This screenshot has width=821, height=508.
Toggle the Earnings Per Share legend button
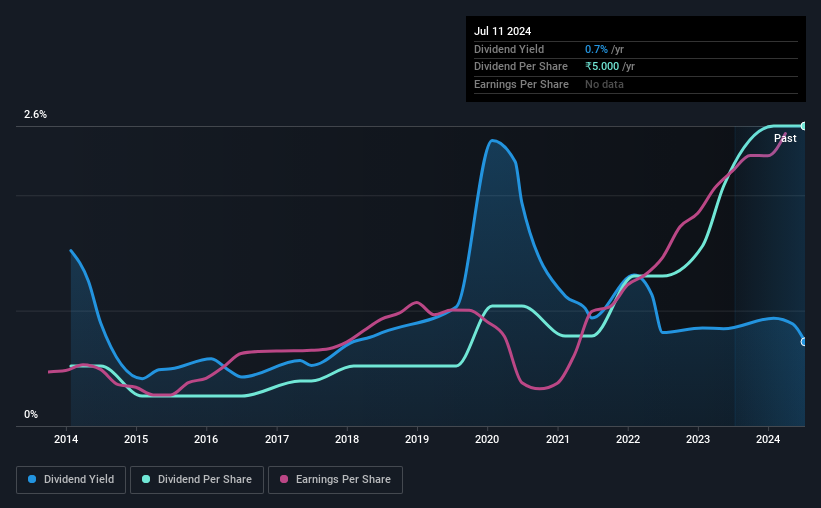(335, 480)
